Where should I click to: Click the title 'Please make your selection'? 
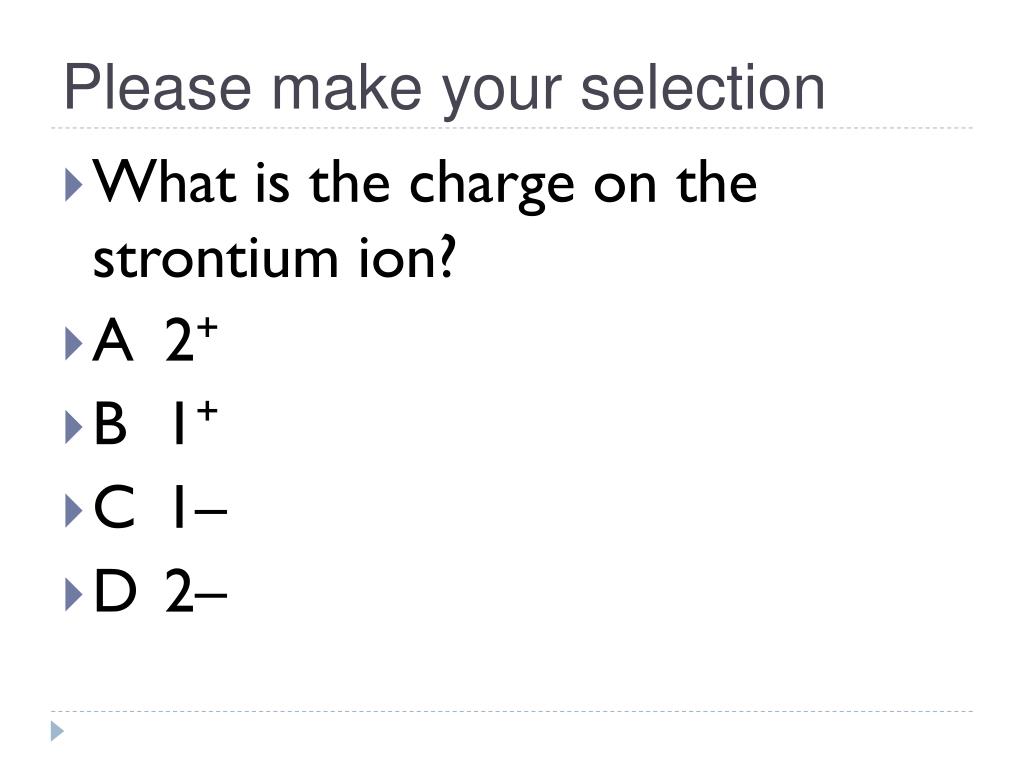tap(444, 89)
